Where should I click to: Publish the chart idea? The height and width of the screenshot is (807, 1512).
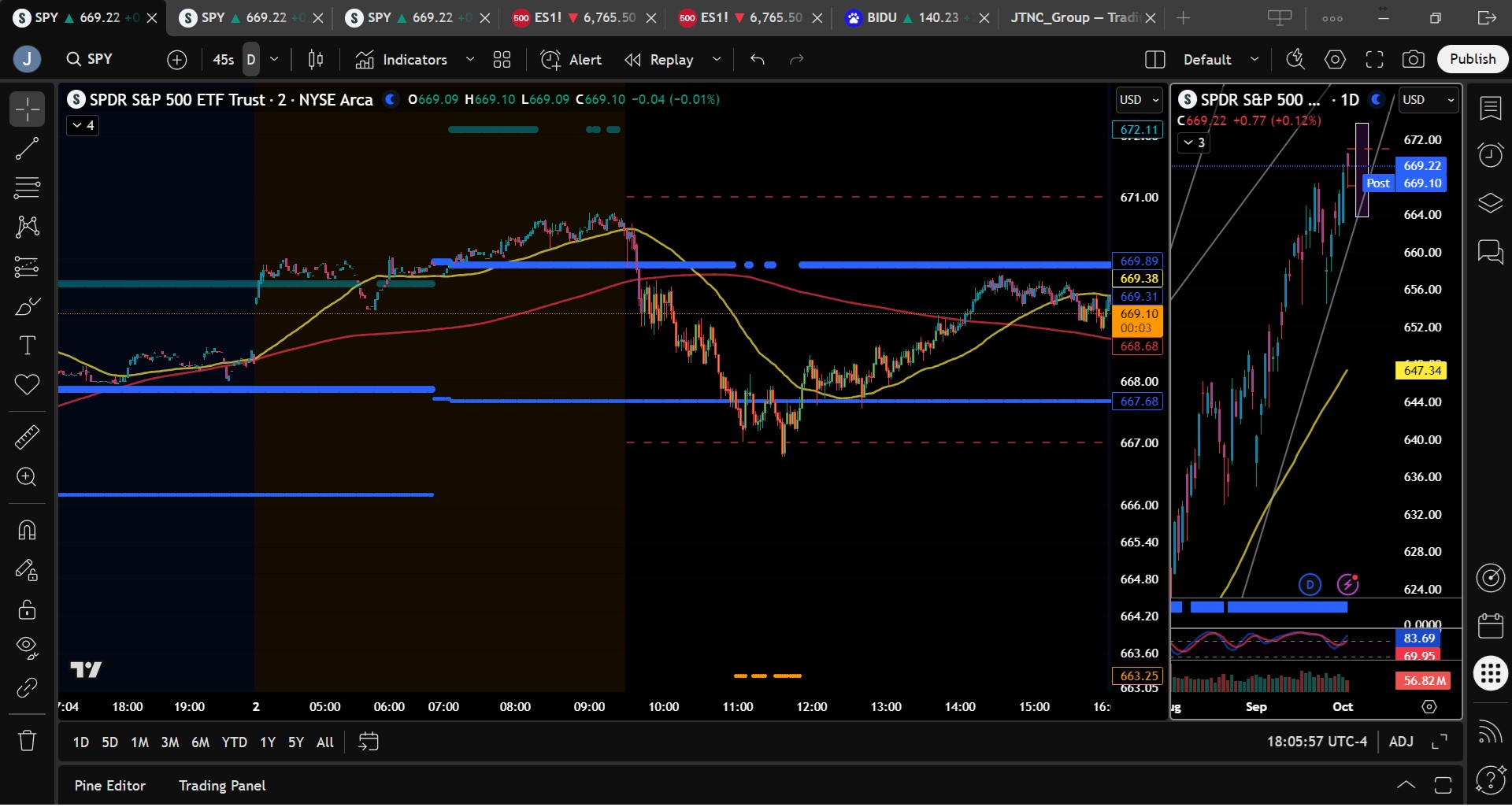[1473, 59]
